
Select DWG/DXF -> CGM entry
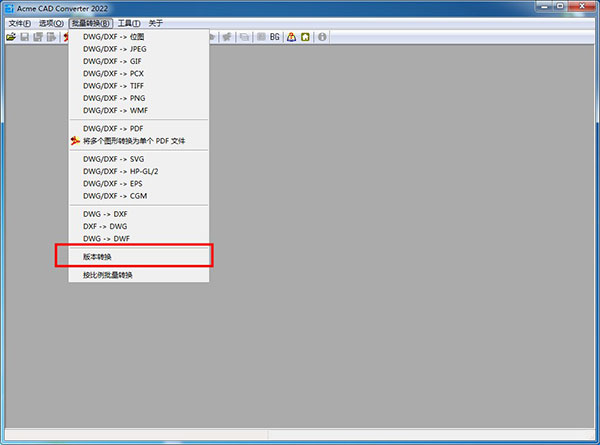click(139, 196)
